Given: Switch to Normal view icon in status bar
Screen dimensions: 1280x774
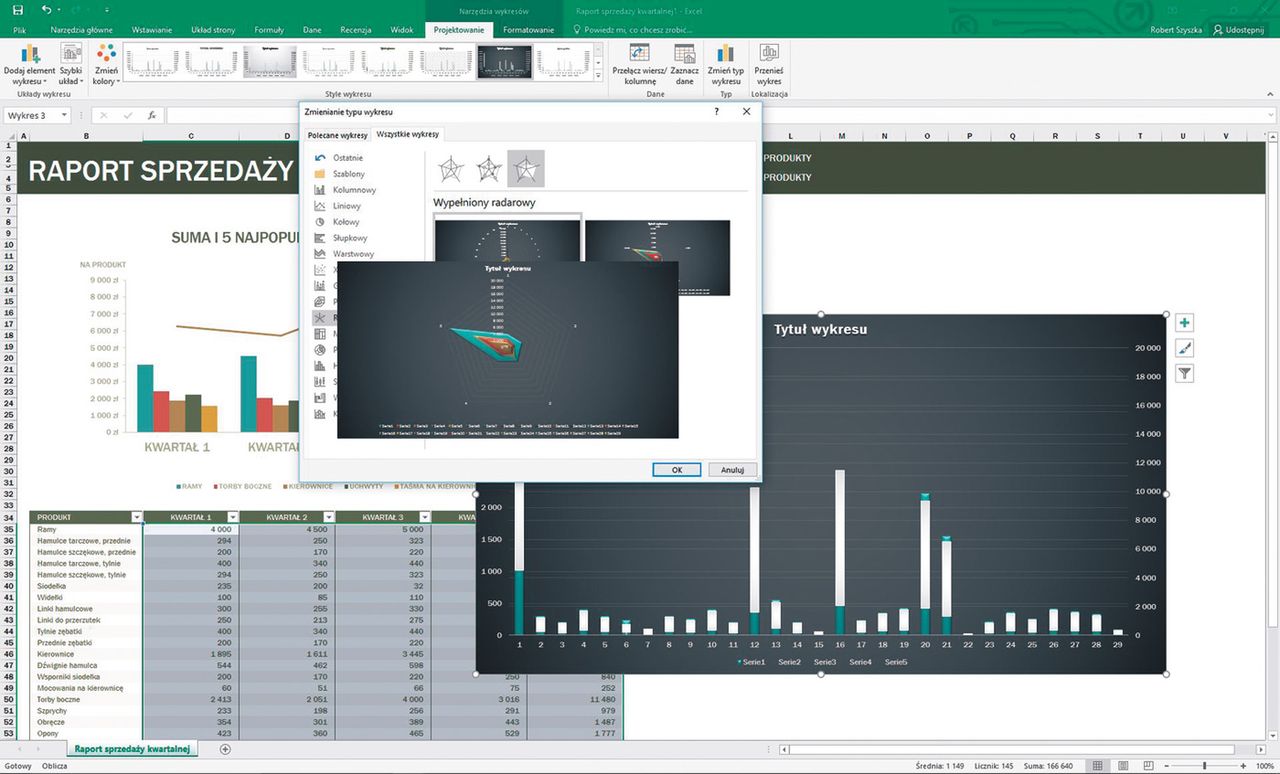Looking at the screenshot, I should pos(1097,766).
